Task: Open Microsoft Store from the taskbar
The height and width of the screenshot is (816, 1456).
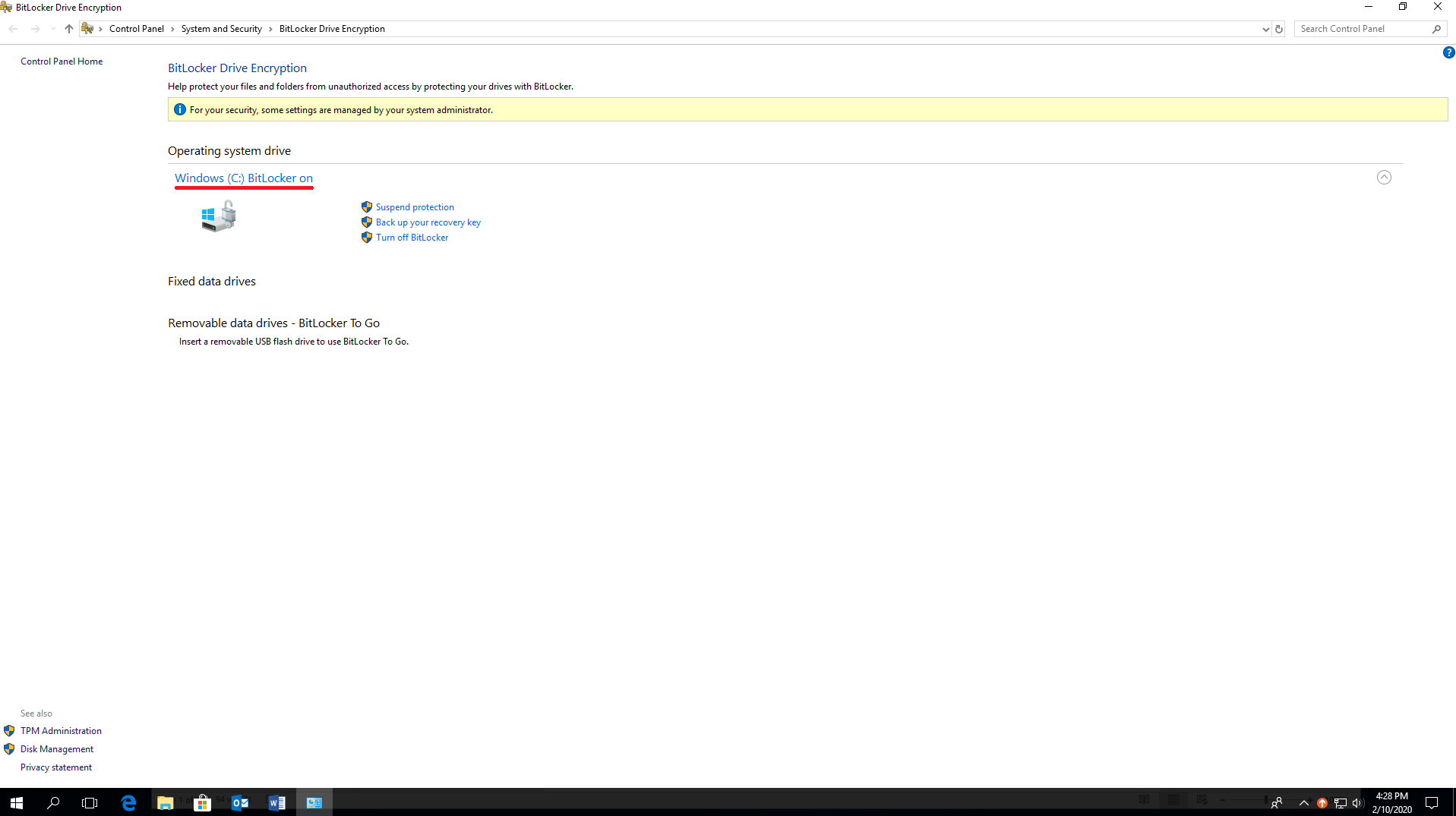Action: point(202,802)
